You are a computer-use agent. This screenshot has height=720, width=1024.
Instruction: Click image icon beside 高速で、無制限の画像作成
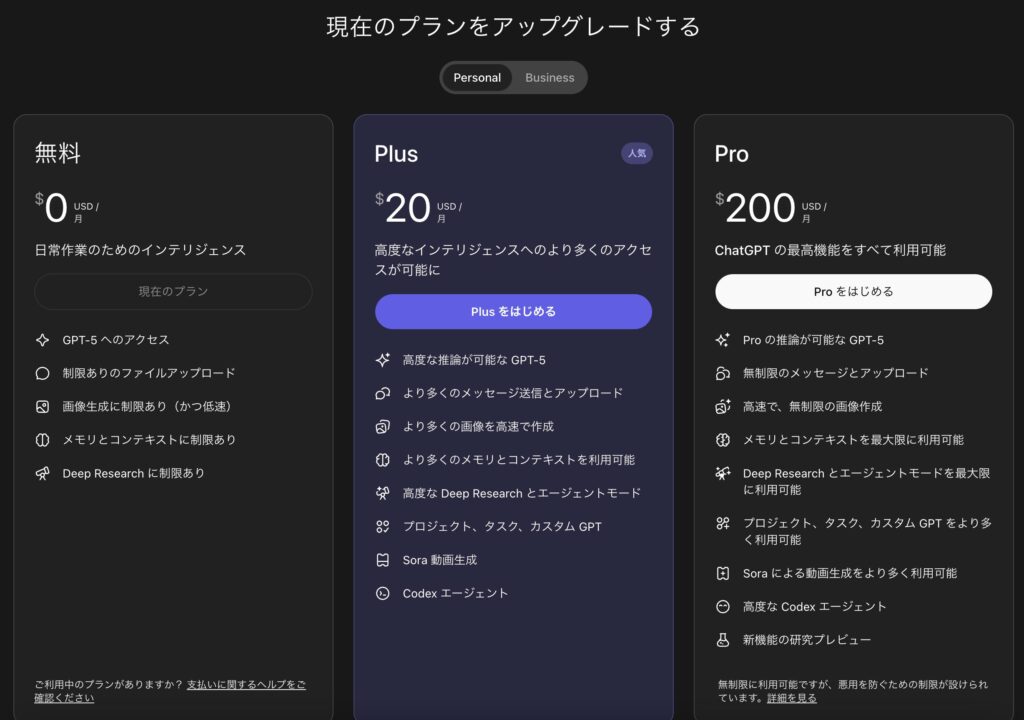point(723,406)
